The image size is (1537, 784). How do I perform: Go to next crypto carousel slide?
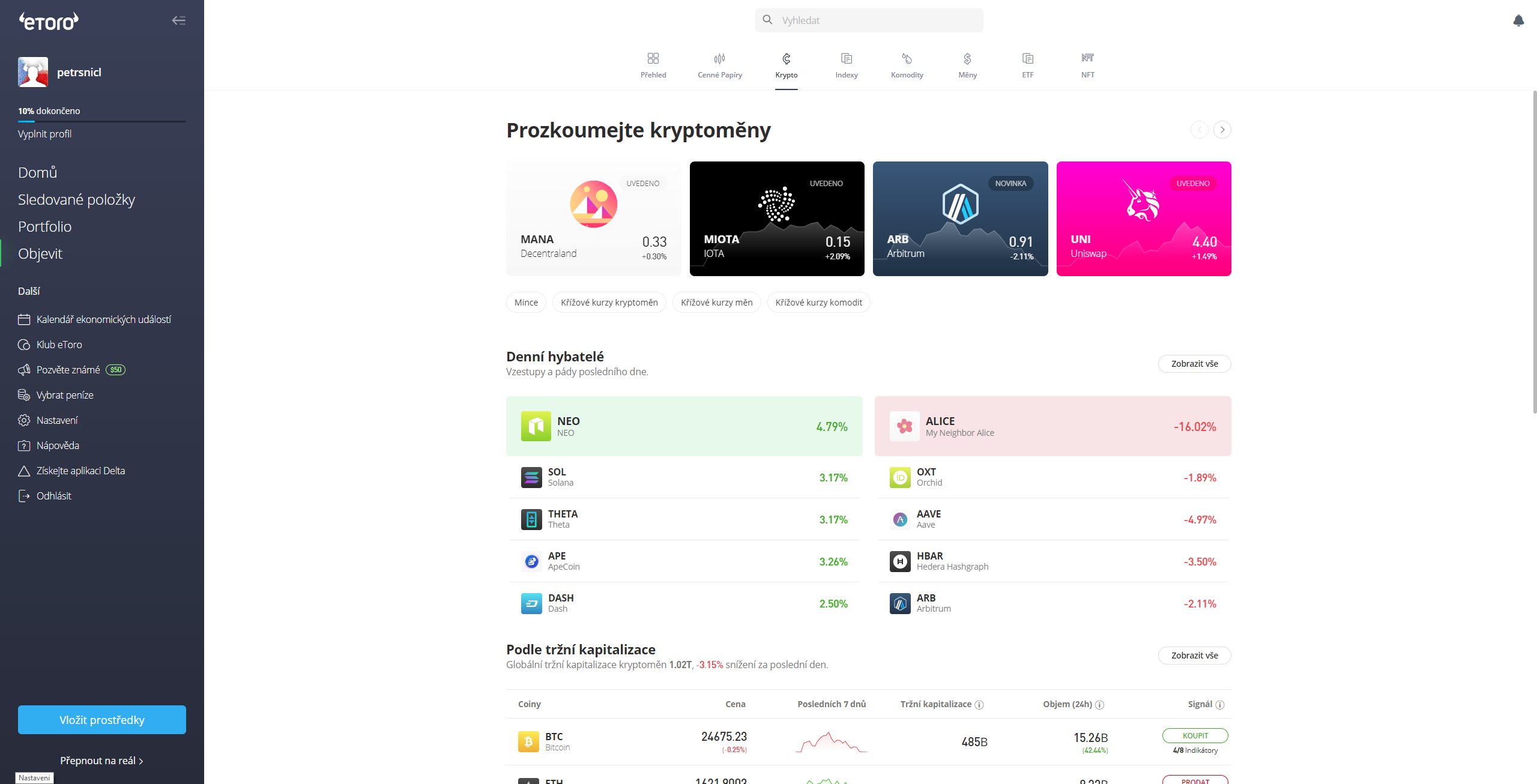[1222, 130]
